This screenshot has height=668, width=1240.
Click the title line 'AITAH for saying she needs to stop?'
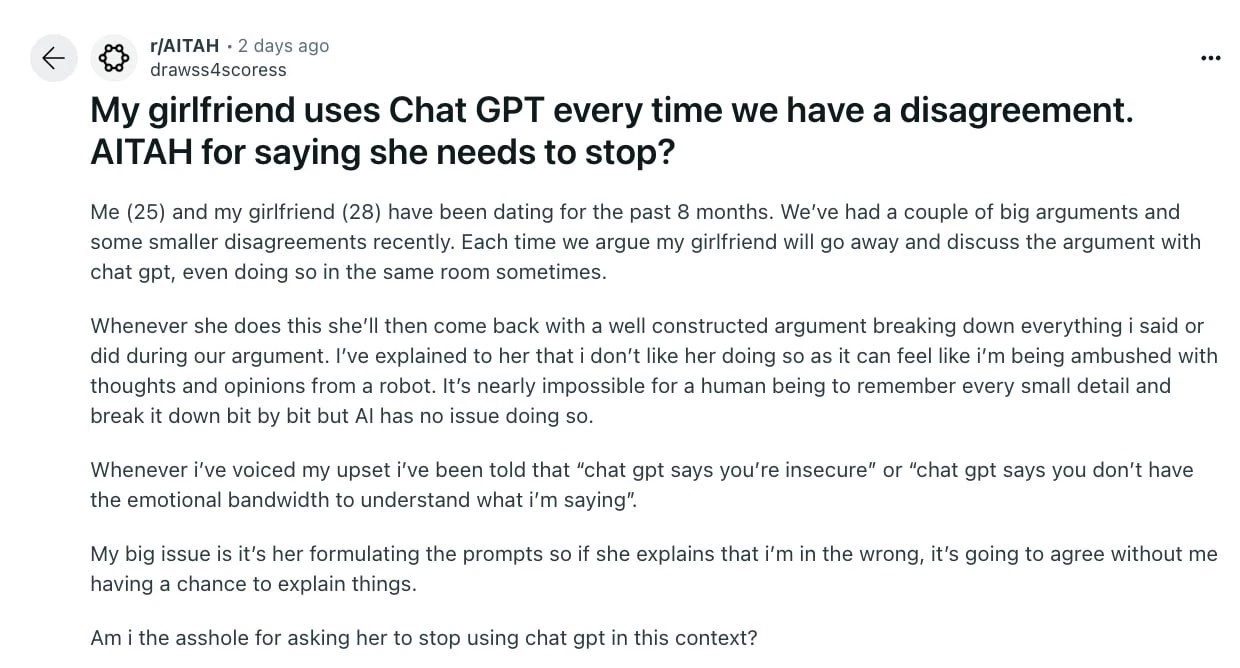[383, 153]
